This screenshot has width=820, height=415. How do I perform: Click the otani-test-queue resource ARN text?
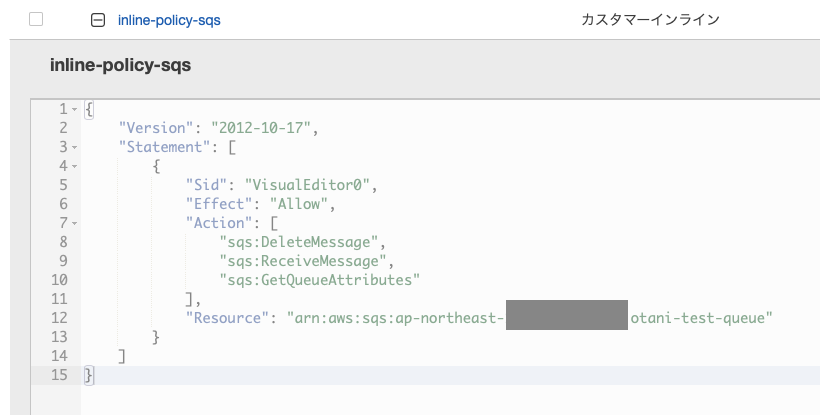pyautogui.click(x=702, y=318)
